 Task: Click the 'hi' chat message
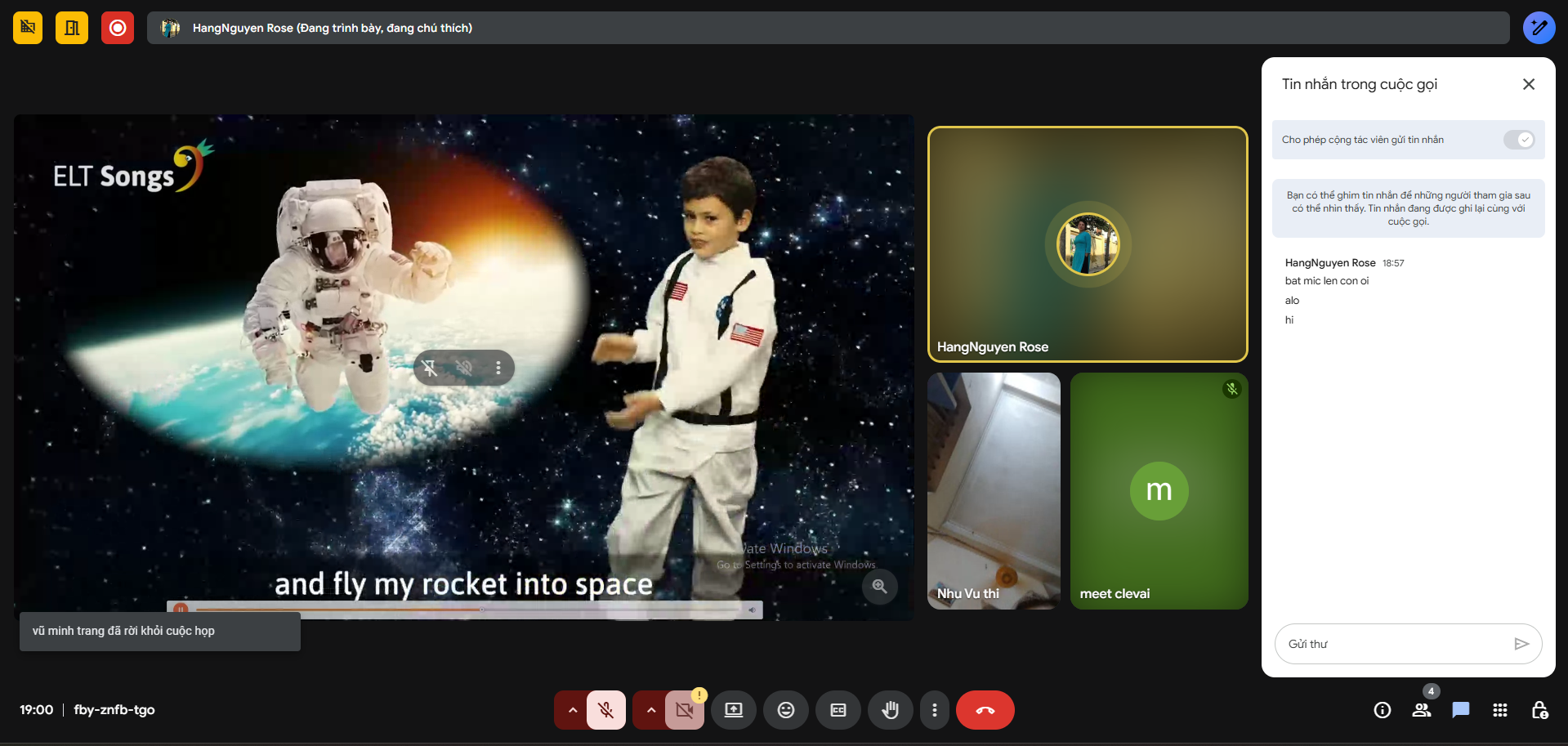click(x=1289, y=320)
